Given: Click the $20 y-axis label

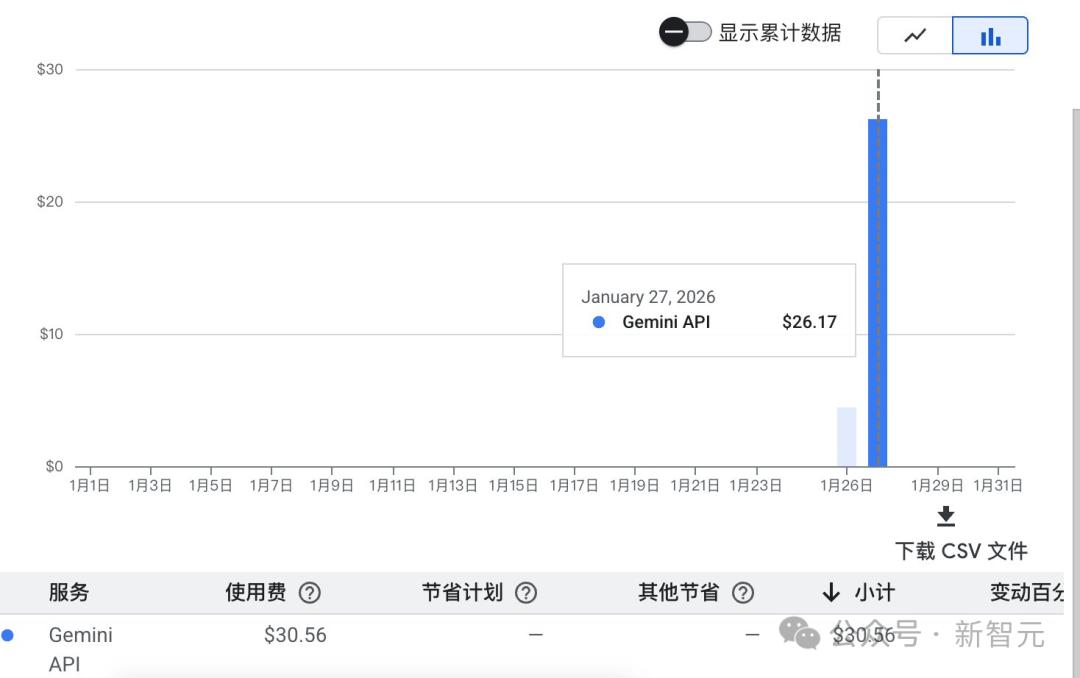Looking at the screenshot, I should 50,202.
